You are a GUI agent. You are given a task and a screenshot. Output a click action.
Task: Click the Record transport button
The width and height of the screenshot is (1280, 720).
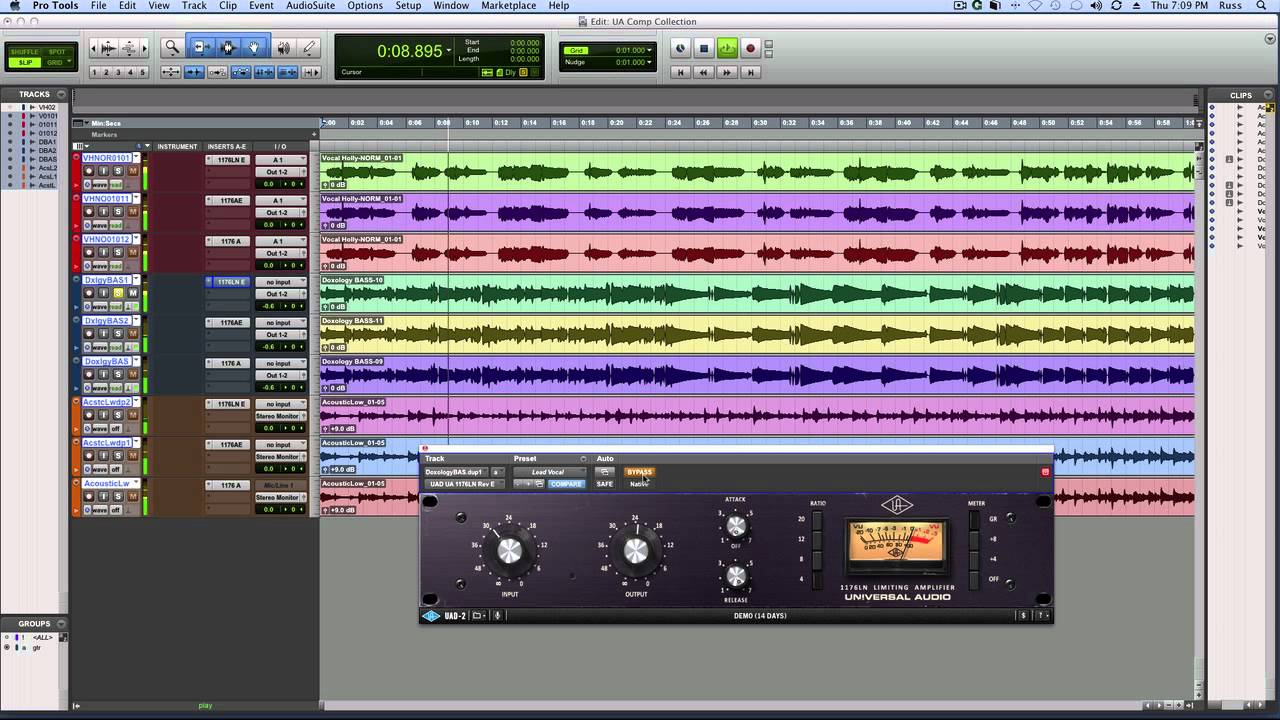pyautogui.click(x=750, y=48)
